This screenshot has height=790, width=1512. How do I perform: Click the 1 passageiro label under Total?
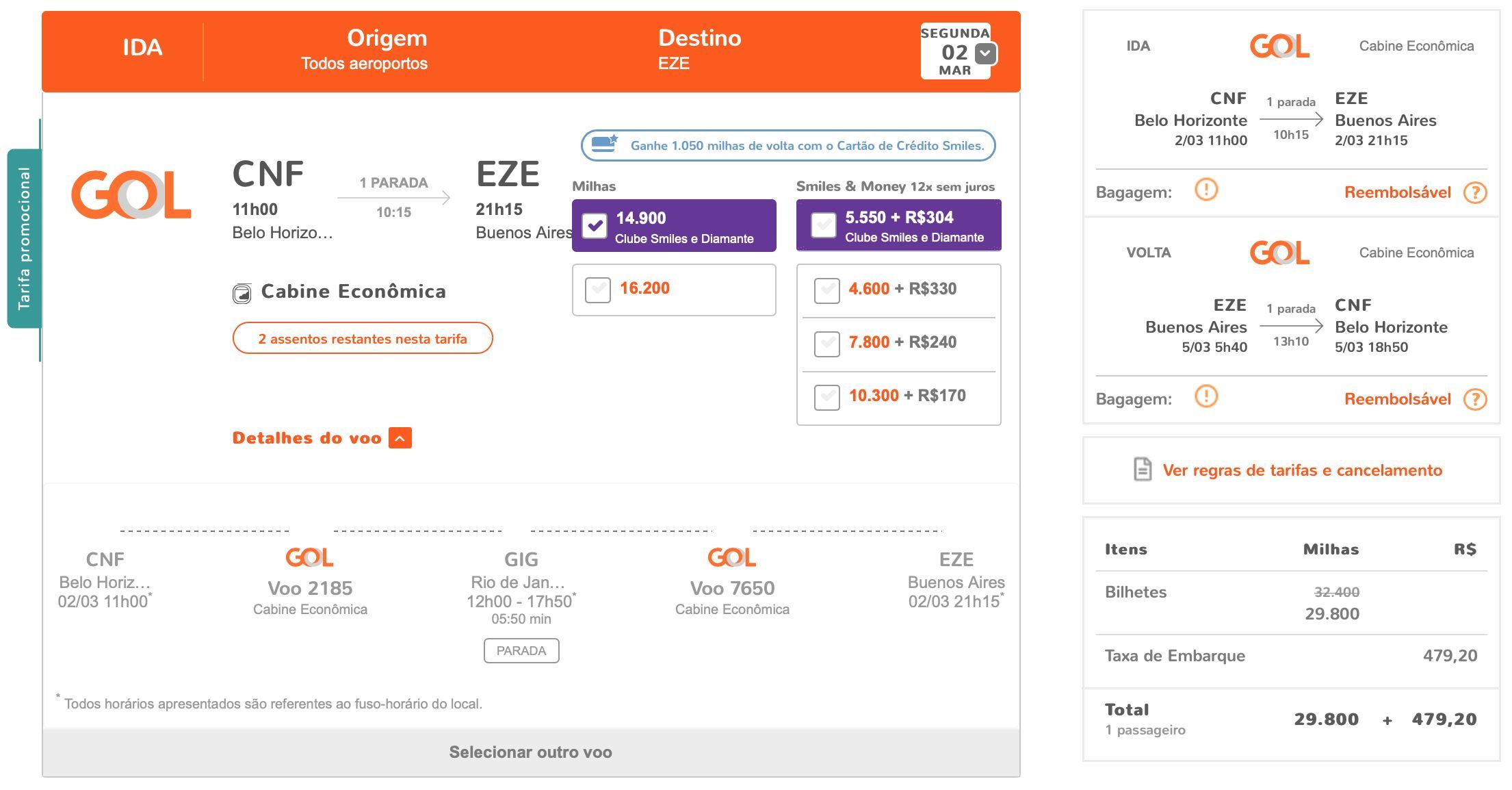pos(1145,730)
